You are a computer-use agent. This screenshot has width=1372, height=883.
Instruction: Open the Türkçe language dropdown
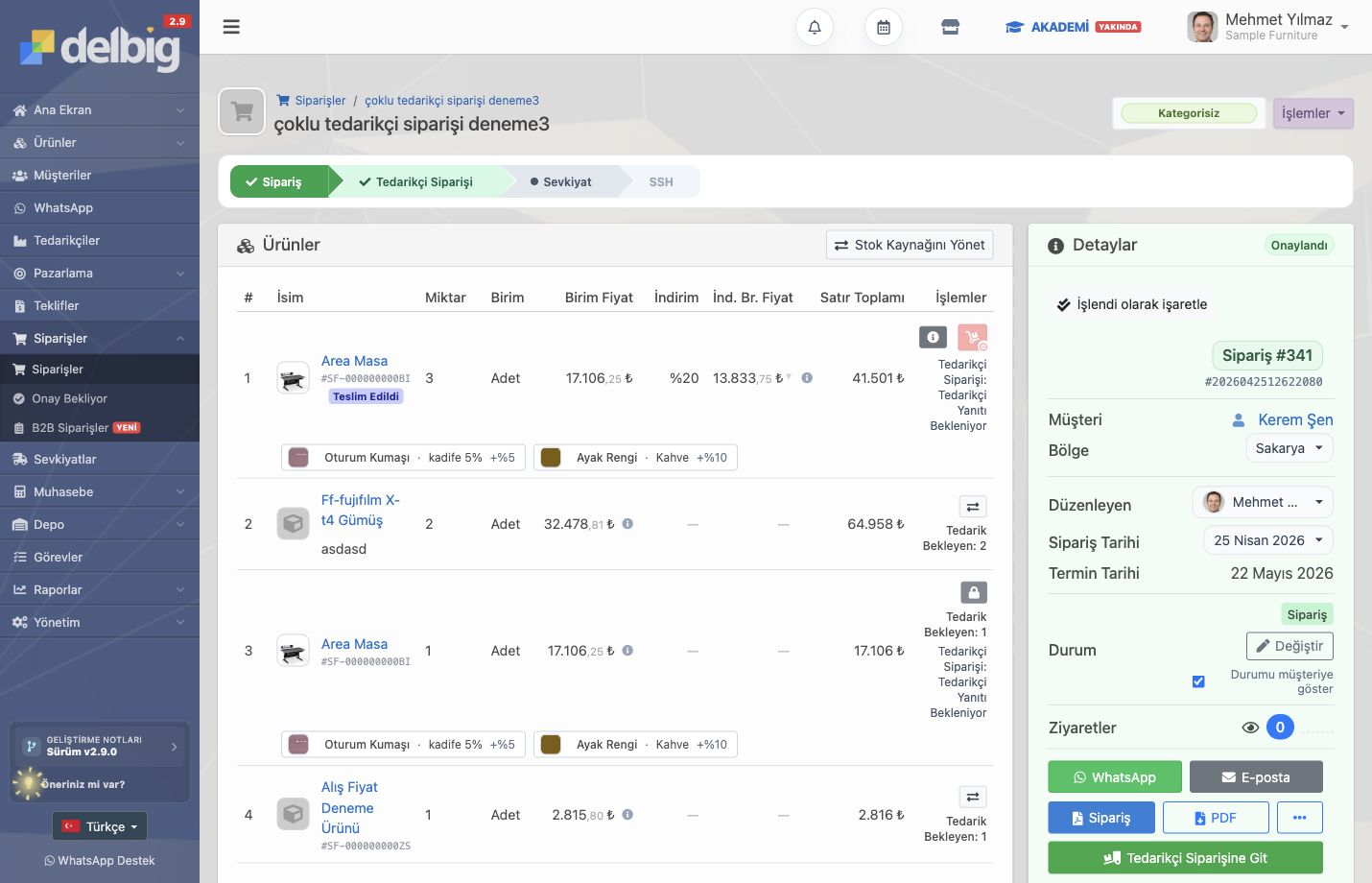tap(100, 826)
